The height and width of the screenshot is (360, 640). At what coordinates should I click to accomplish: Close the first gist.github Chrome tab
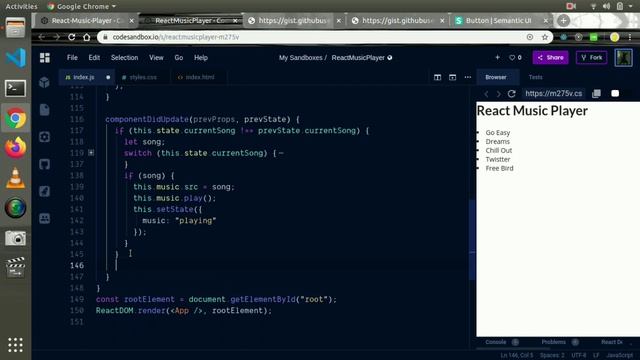[338, 20]
